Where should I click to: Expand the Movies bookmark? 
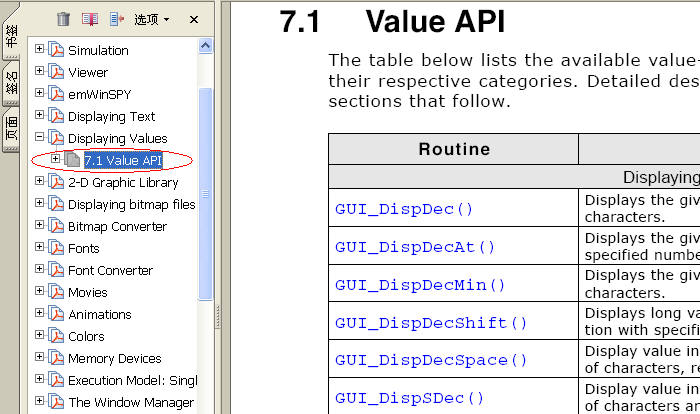[39, 290]
